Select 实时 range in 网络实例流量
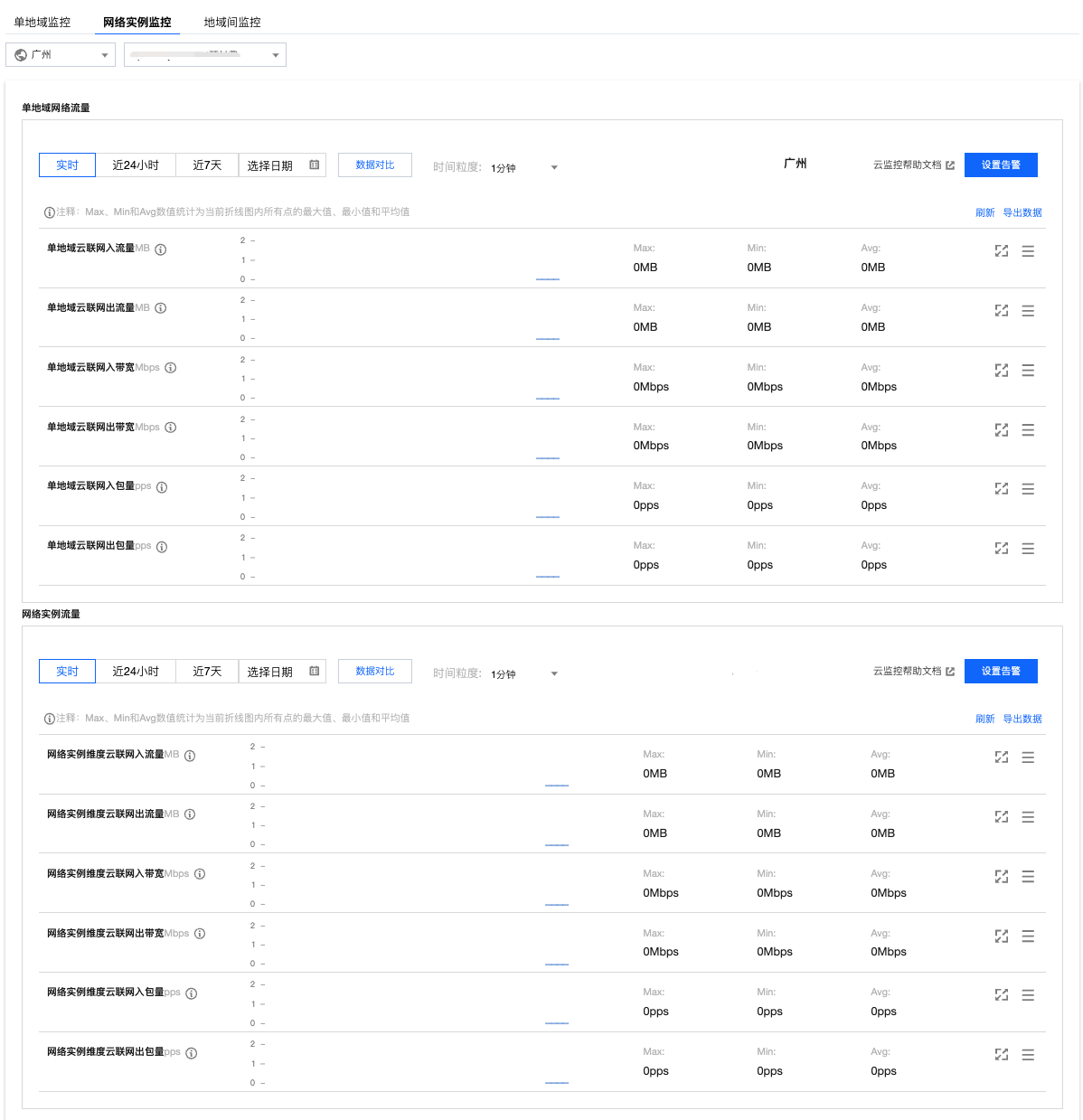This screenshot has height=1120, width=1083. click(x=67, y=672)
